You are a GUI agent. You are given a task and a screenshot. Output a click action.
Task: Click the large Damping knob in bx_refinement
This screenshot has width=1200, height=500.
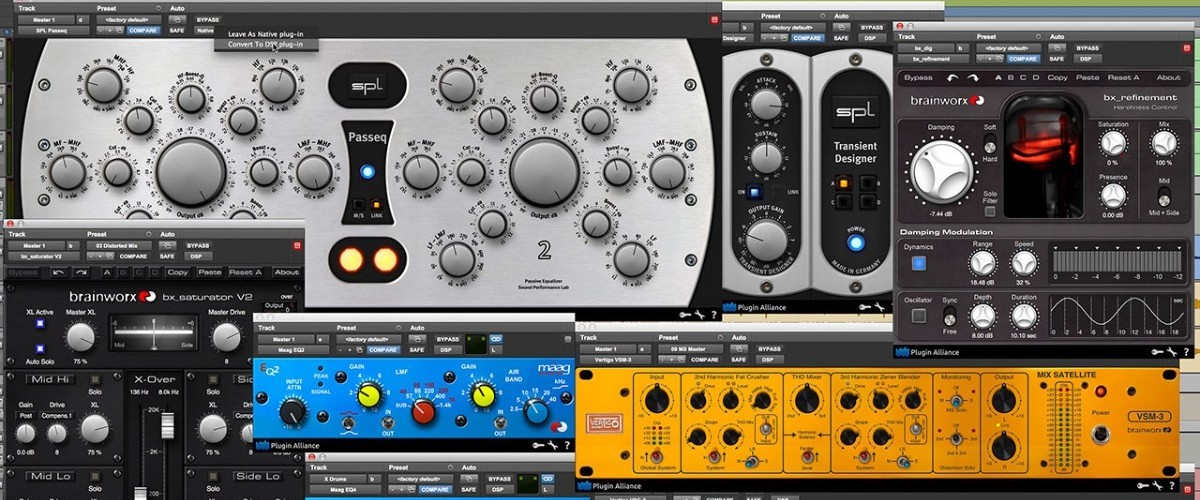(940, 172)
